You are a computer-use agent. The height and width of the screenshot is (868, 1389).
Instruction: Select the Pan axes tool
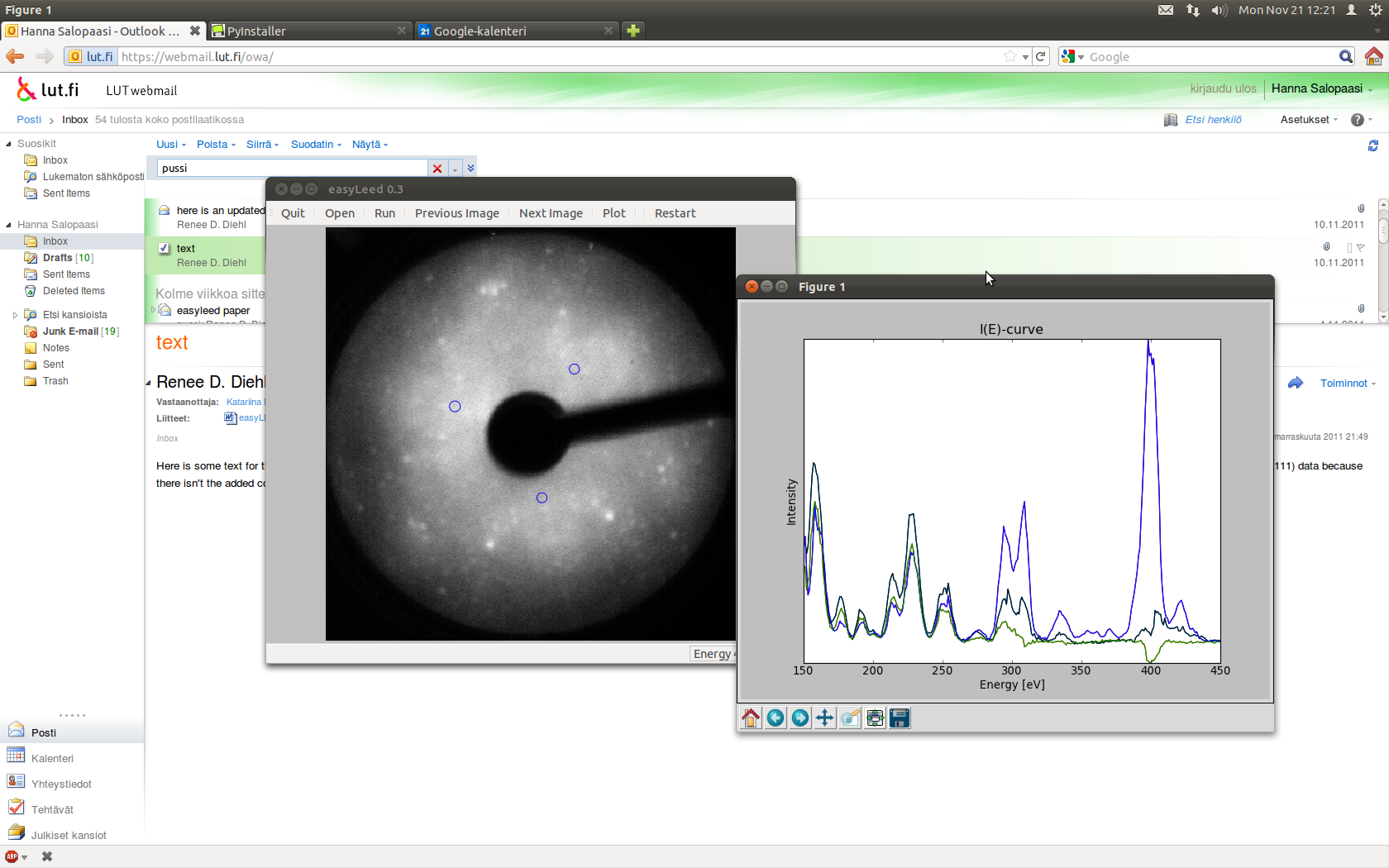click(x=825, y=718)
